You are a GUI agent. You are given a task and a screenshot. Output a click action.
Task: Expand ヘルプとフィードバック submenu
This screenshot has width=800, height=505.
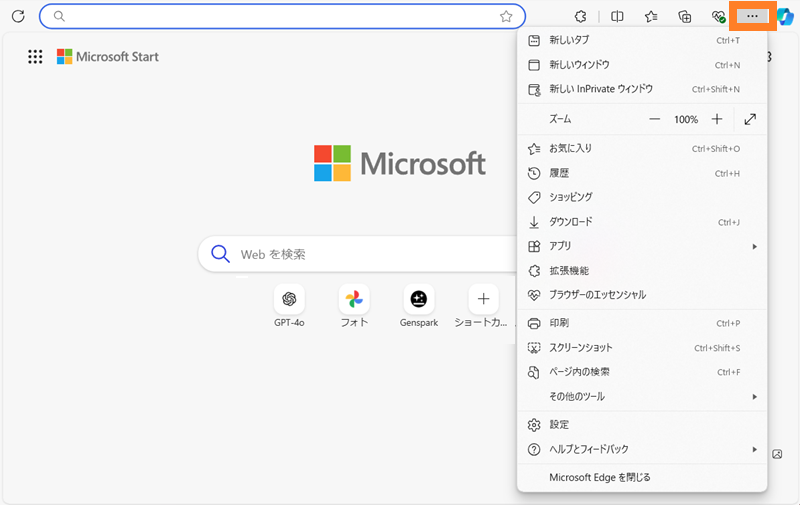pos(642,449)
